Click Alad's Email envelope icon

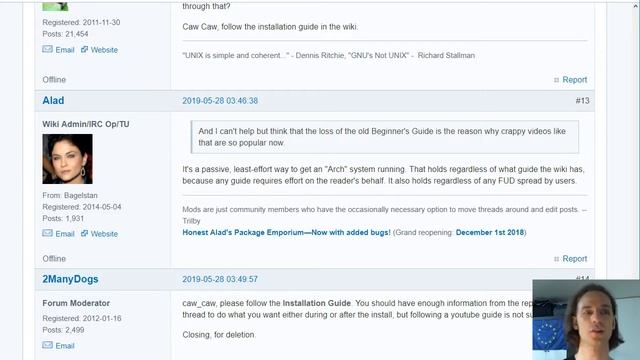(47, 233)
